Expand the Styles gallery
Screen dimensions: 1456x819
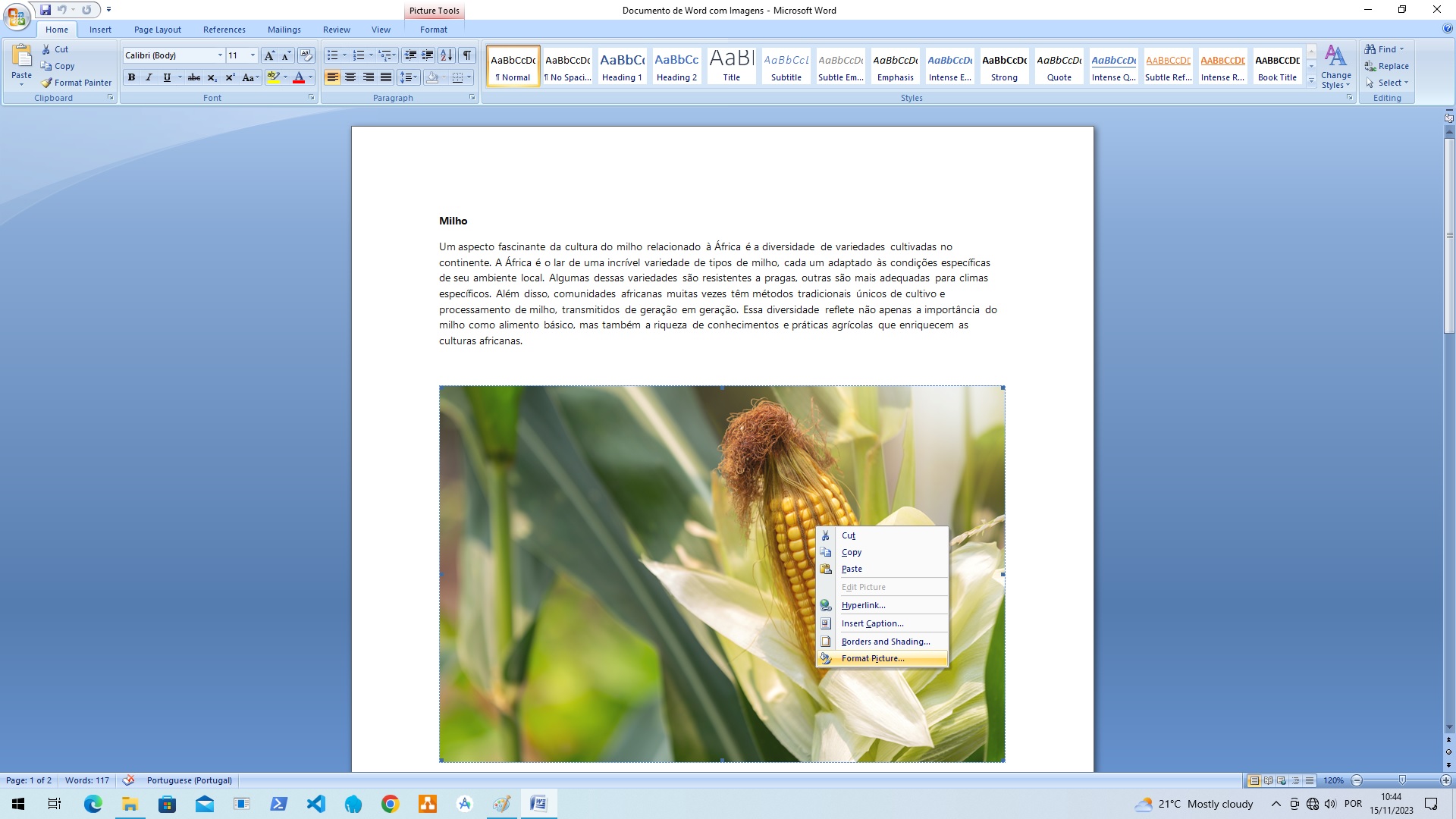point(1311,80)
